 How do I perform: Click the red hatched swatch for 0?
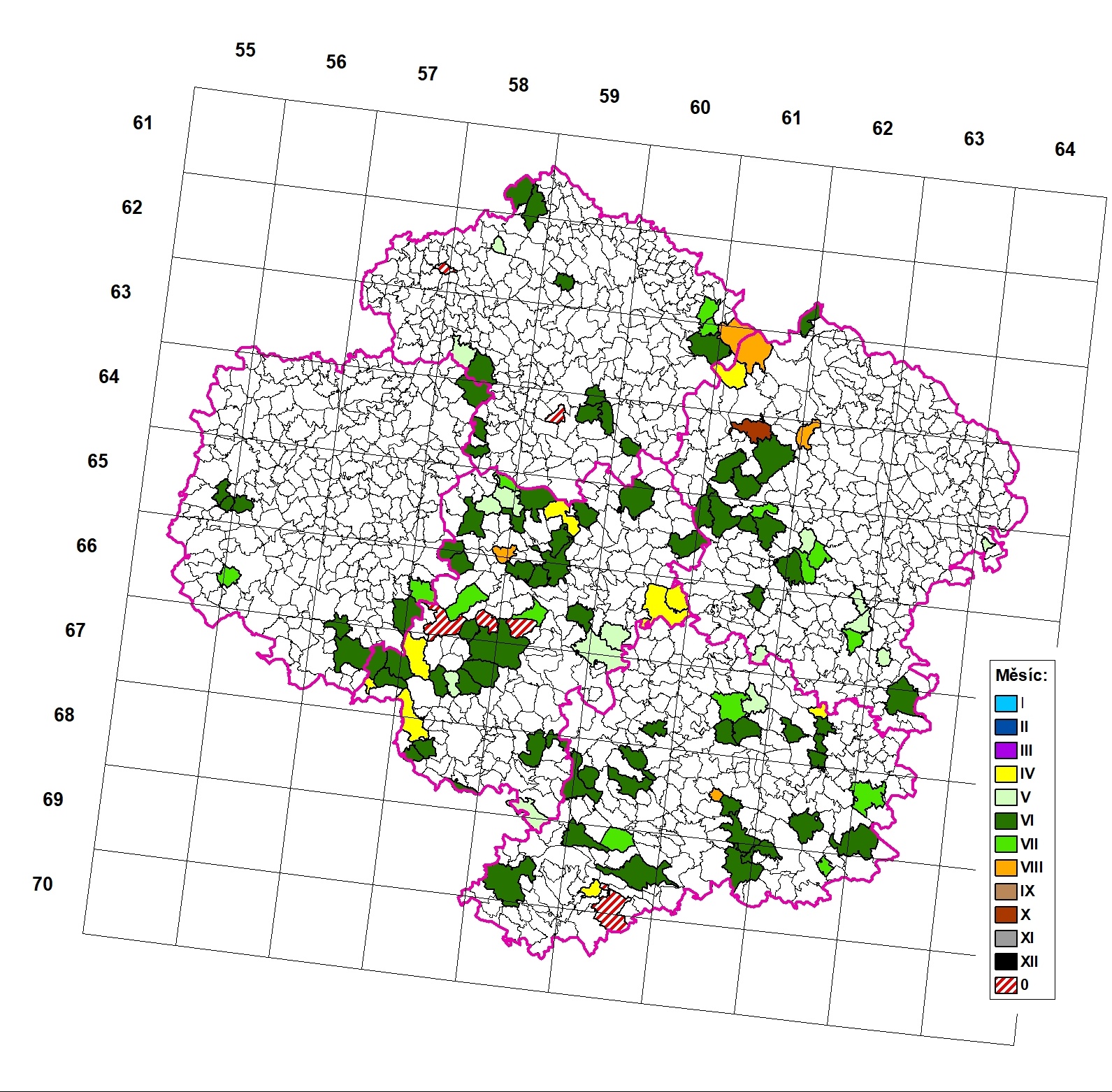tap(1006, 985)
